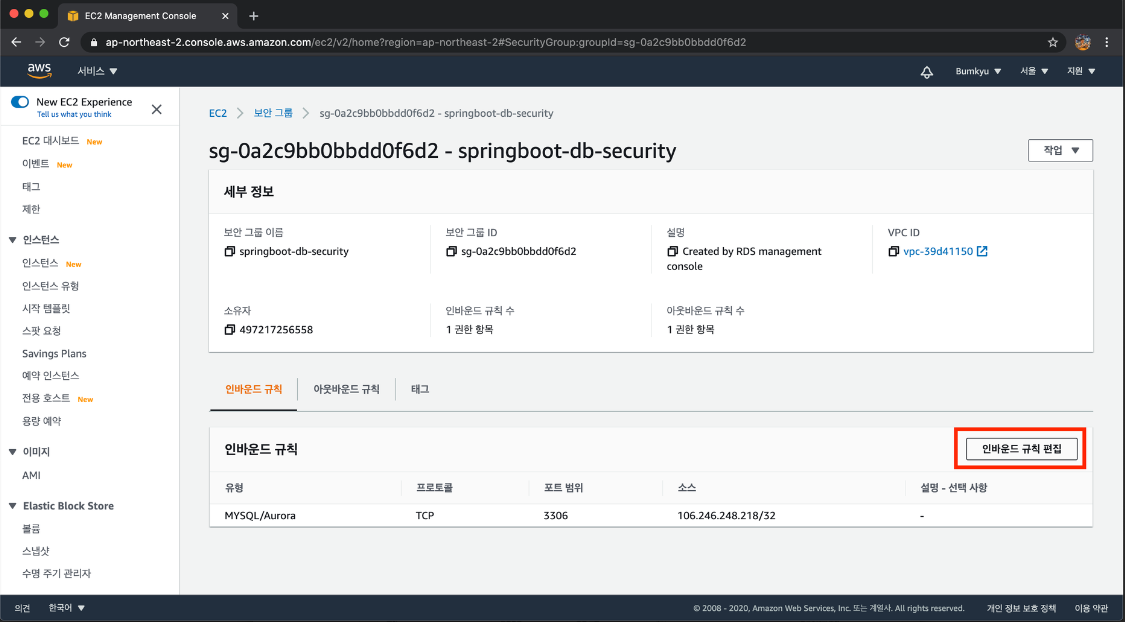The height and width of the screenshot is (622, 1125).
Task: Open VPC external link icon
Action: [x=982, y=251]
